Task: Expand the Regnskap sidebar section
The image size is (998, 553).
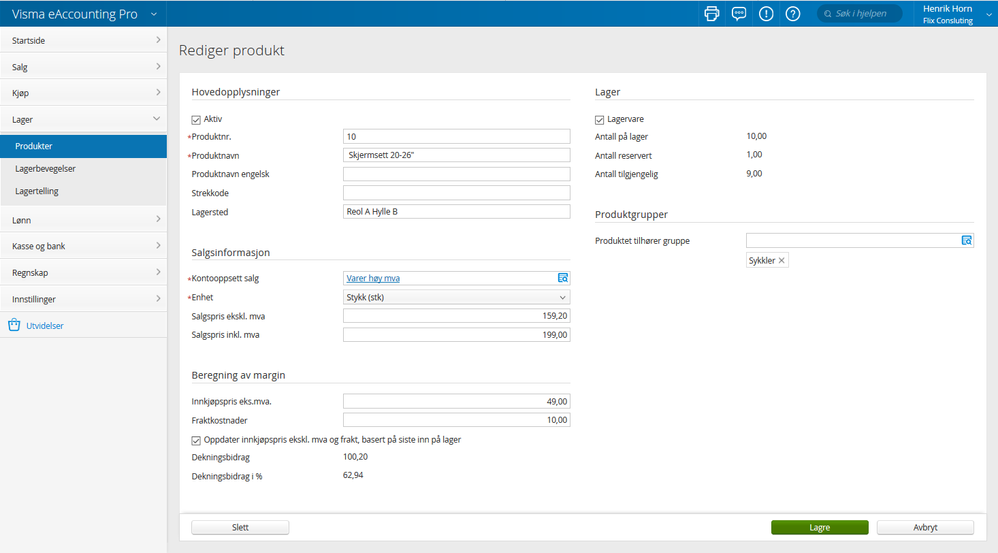Action: (x=83, y=272)
